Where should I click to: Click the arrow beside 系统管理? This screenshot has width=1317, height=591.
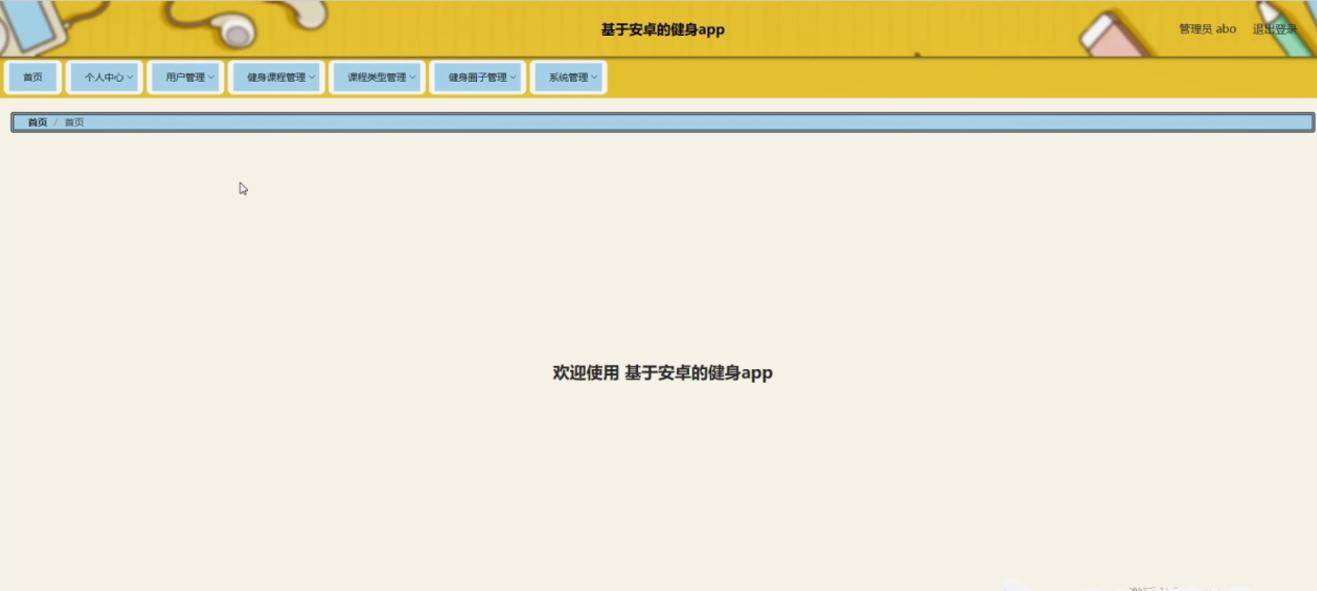(x=595, y=77)
